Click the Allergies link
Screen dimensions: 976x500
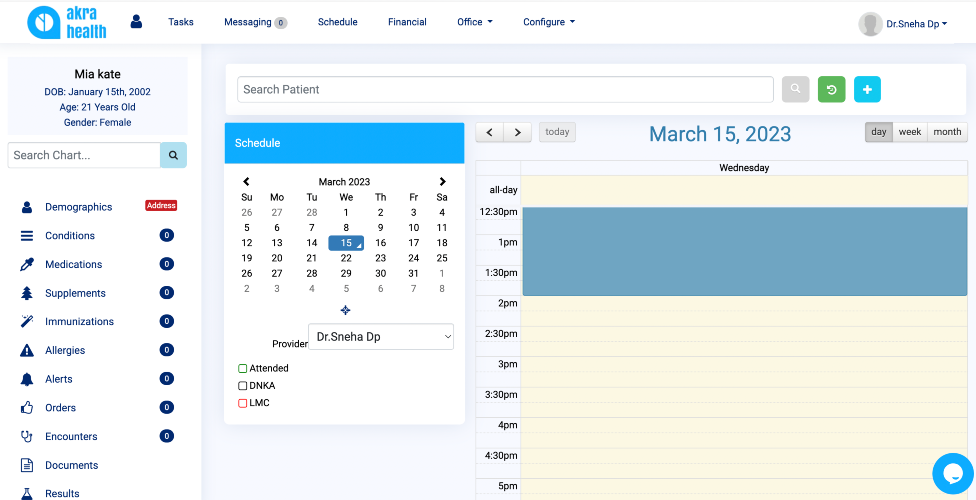click(65, 350)
